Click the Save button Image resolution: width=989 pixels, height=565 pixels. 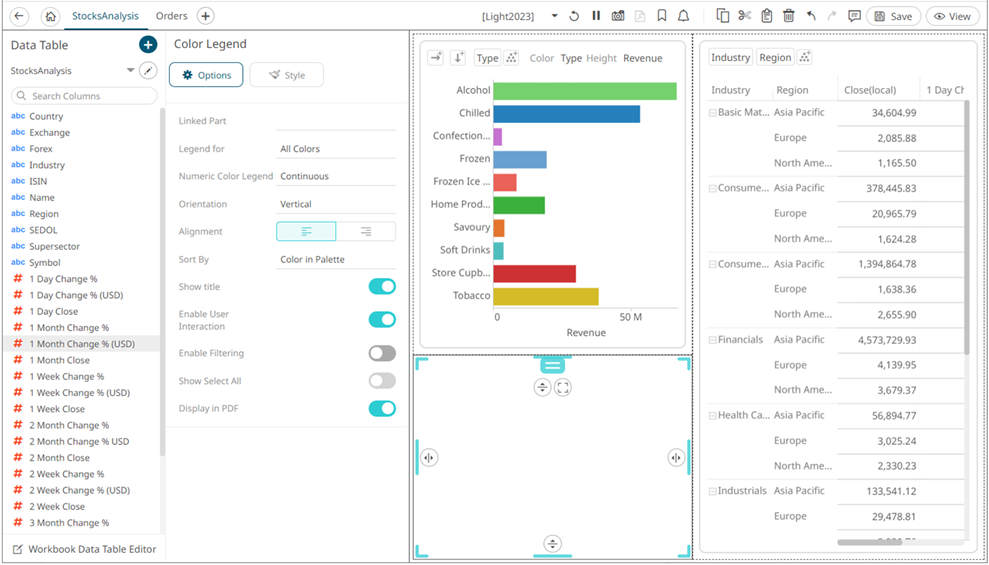(893, 16)
